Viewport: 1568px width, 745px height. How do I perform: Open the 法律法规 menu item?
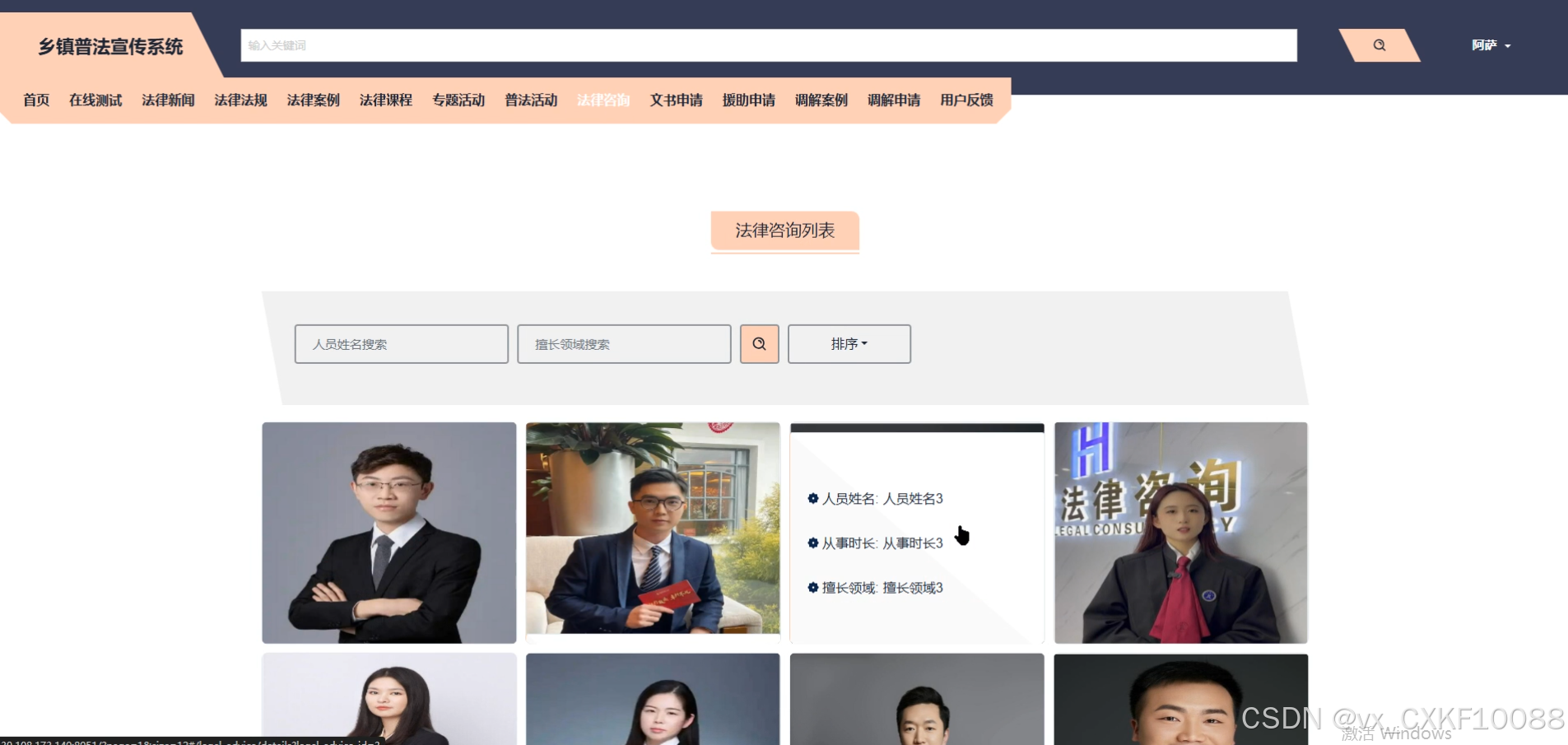pos(240,100)
